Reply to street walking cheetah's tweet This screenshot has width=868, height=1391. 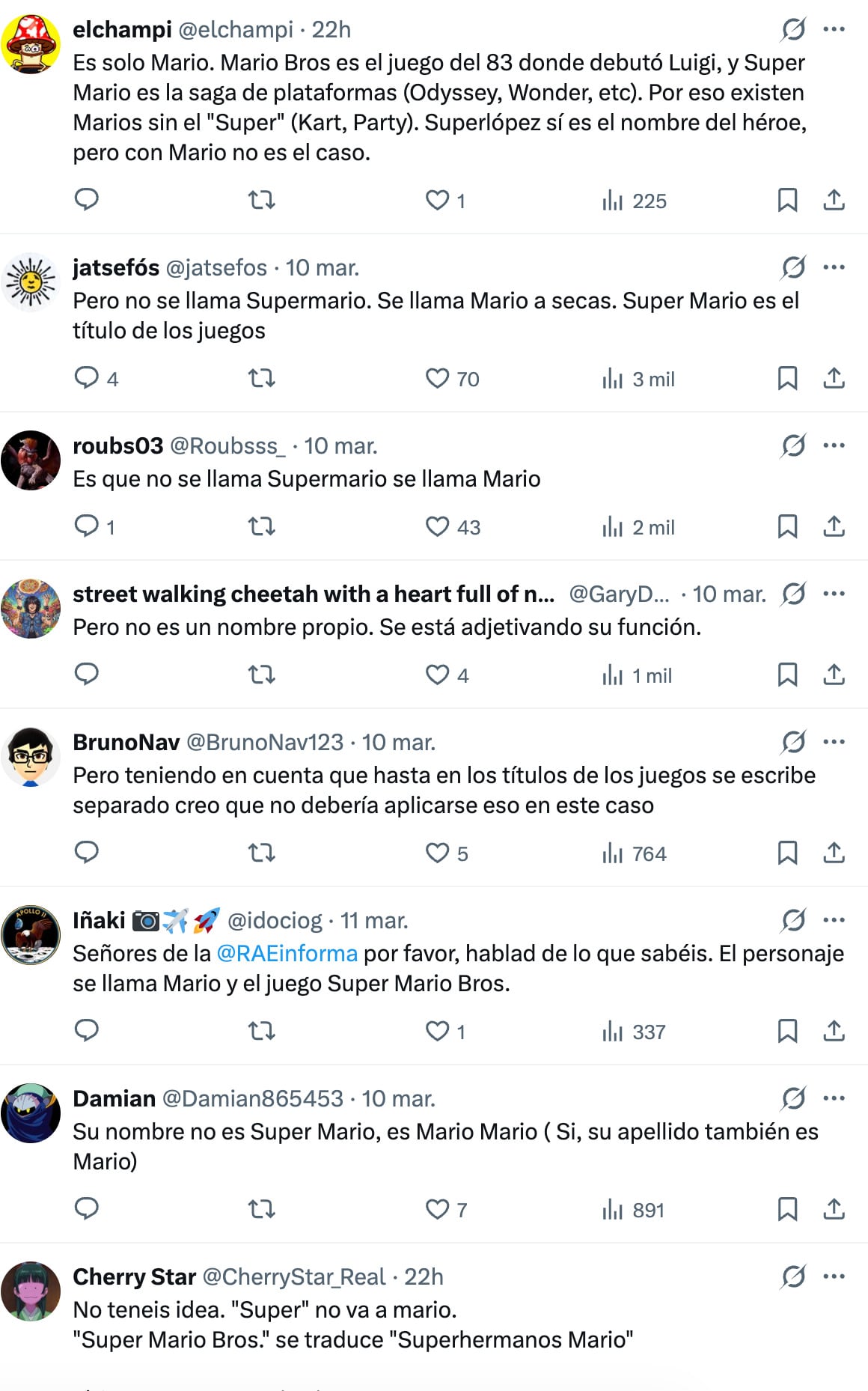pyautogui.click(x=88, y=675)
